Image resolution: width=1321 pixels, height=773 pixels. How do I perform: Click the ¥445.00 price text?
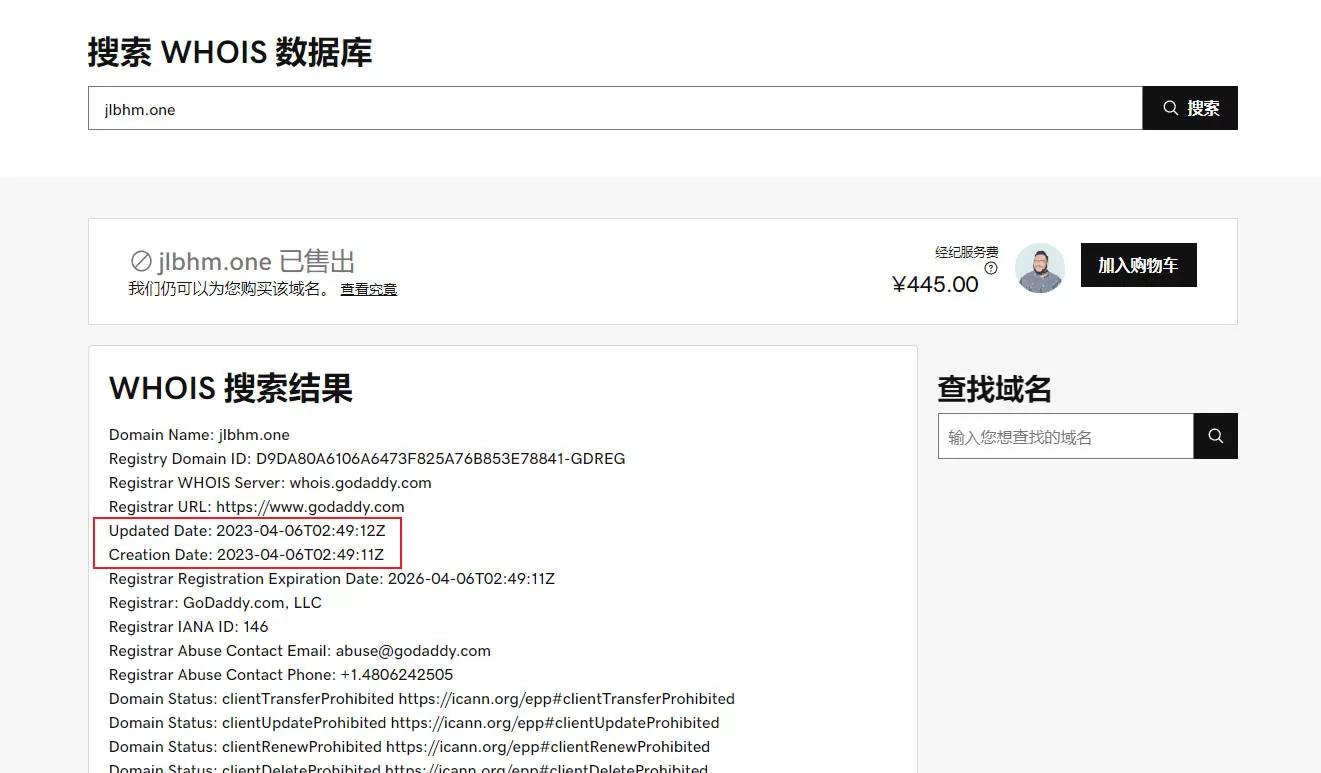935,285
